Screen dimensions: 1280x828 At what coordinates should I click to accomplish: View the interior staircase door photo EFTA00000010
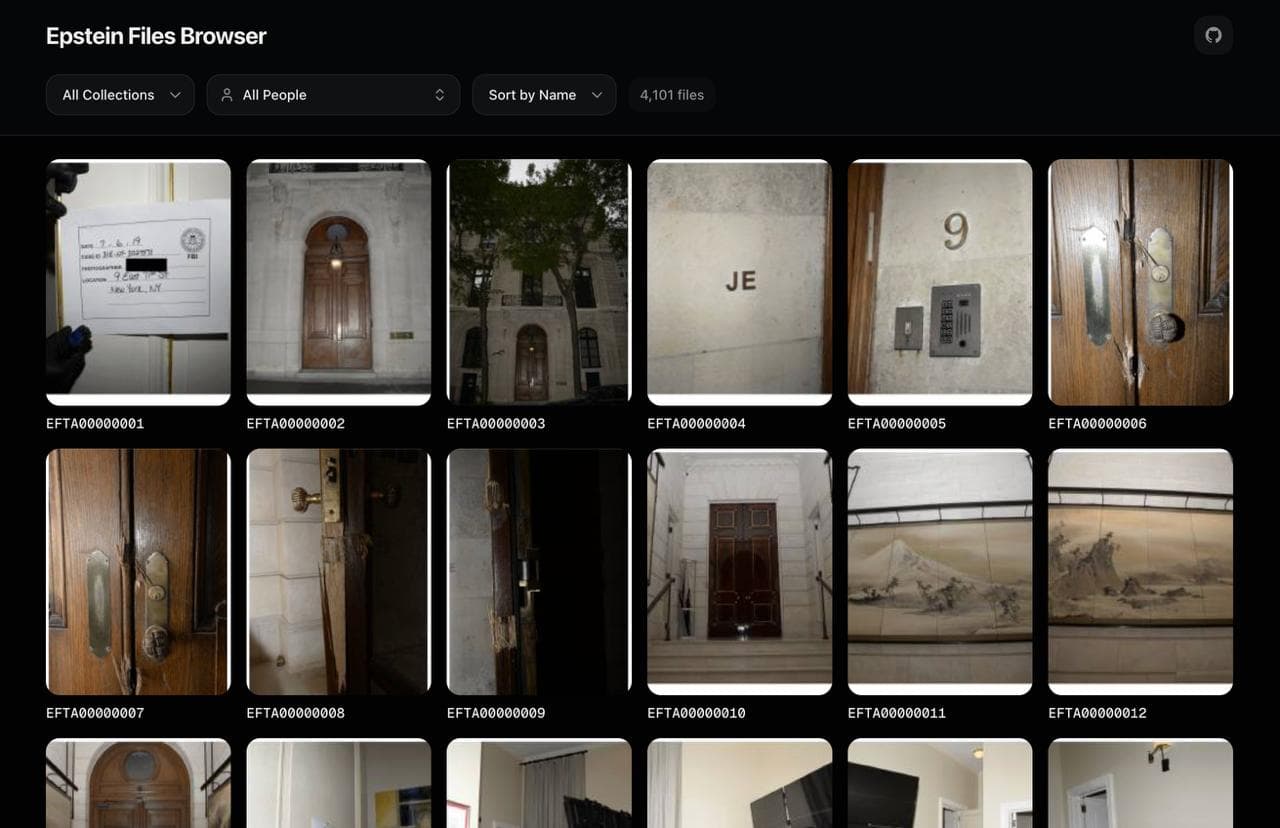[x=739, y=571]
